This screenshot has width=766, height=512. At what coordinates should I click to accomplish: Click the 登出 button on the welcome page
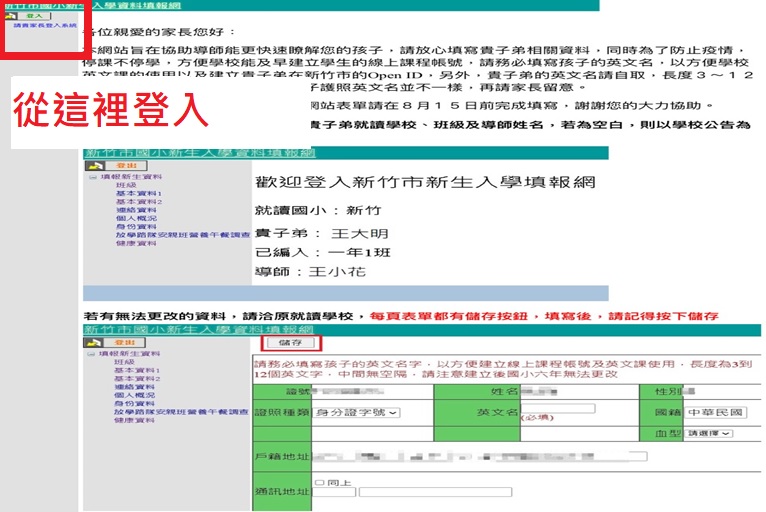(x=126, y=166)
